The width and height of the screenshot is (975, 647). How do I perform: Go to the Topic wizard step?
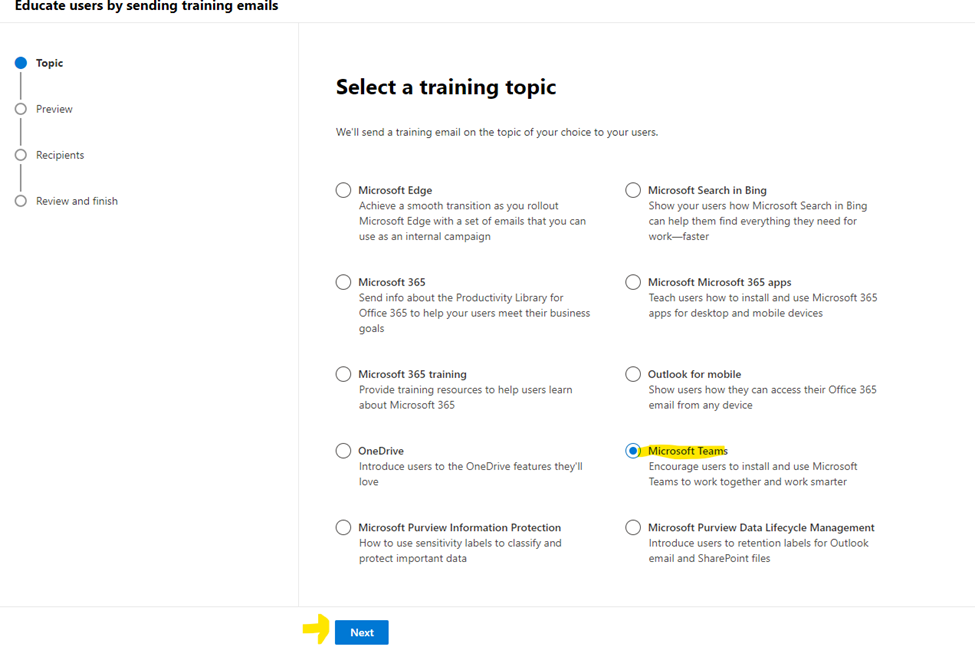coord(49,63)
